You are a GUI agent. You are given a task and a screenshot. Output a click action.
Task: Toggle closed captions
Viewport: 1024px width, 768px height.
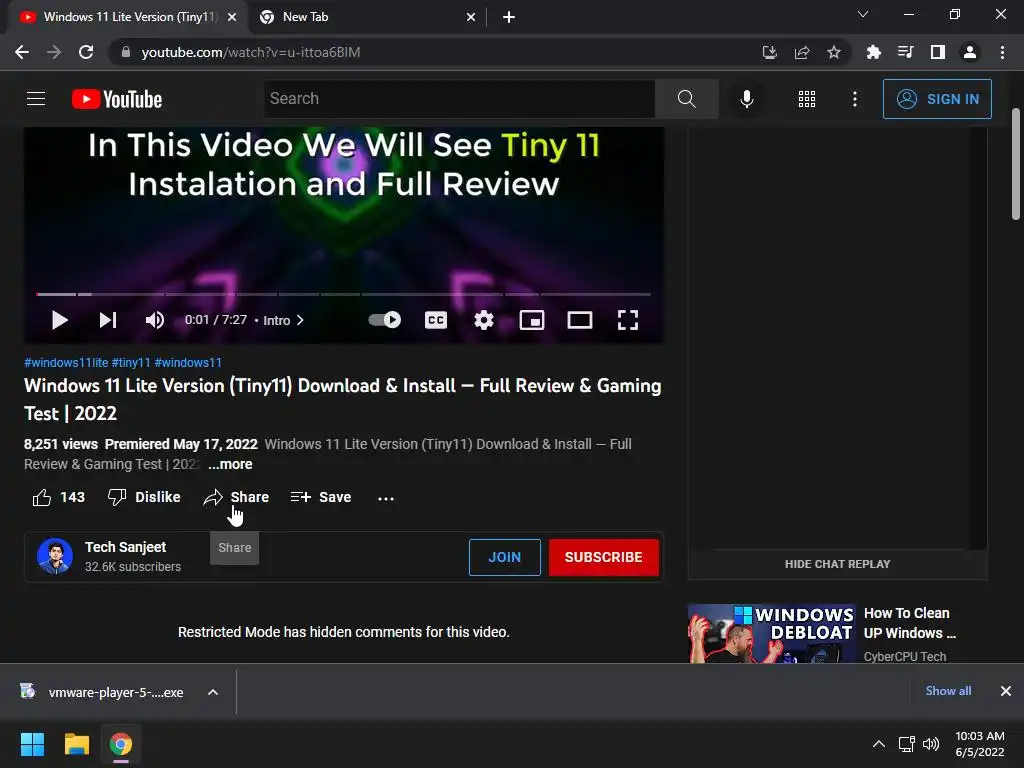click(x=436, y=320)
